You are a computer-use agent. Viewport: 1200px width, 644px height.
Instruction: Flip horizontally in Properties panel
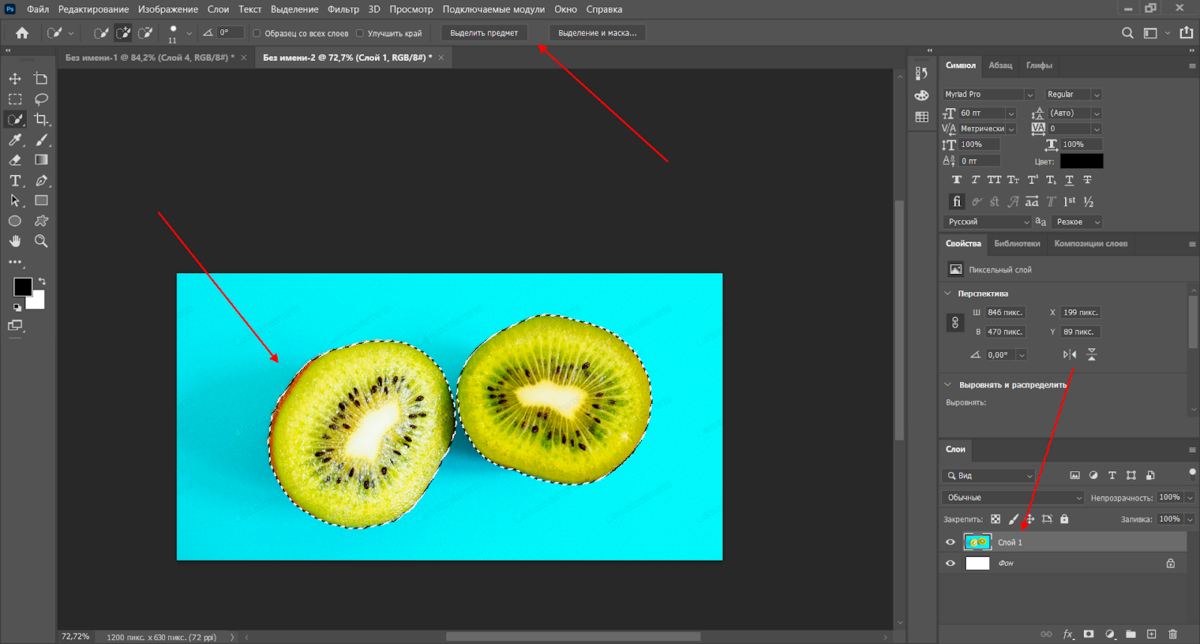pos(1069,354)
